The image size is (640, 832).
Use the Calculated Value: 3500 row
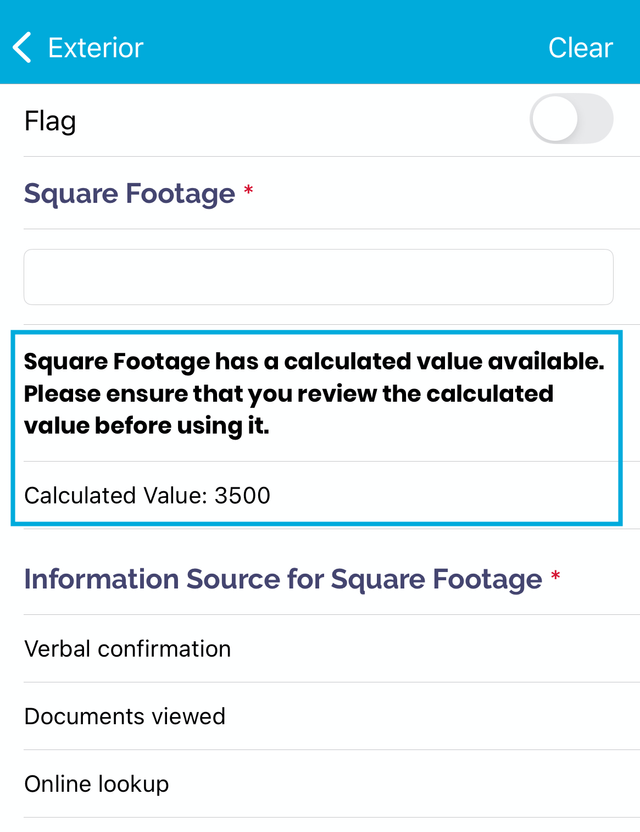(x=317, y=496)
